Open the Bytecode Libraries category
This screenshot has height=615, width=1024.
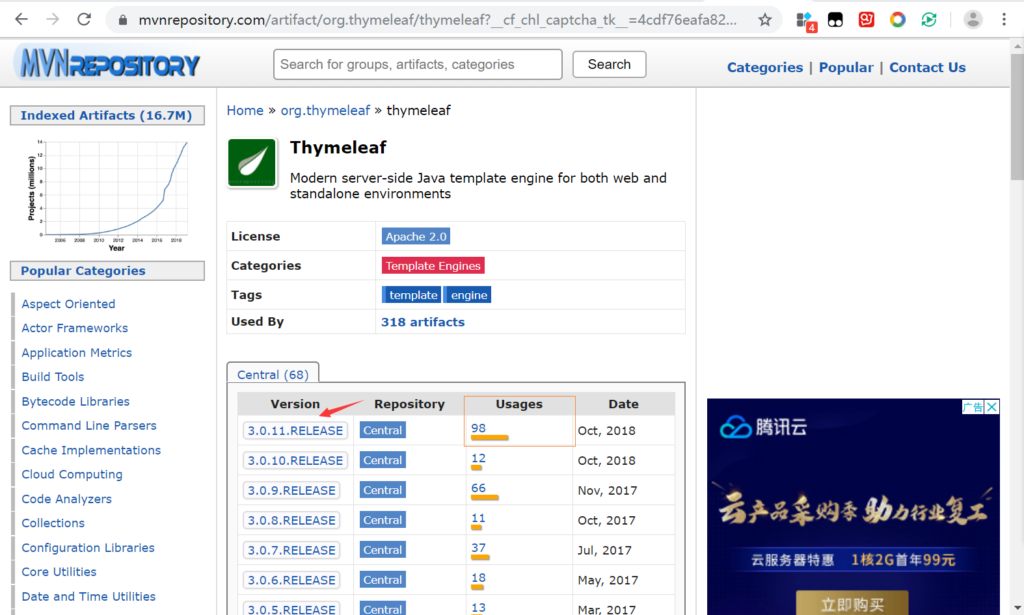[x=76, y=402]
